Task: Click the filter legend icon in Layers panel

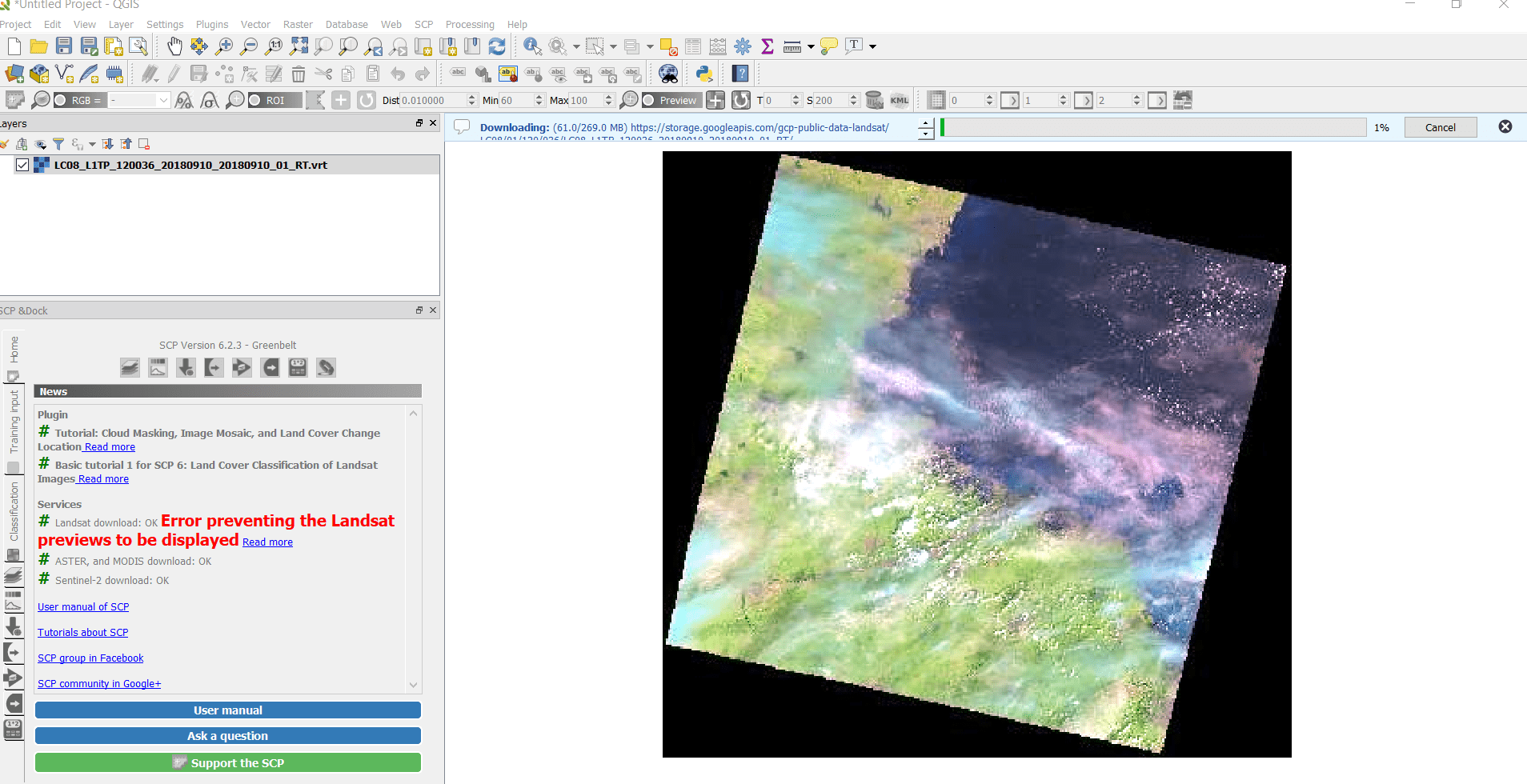Action: coord(58,144)
